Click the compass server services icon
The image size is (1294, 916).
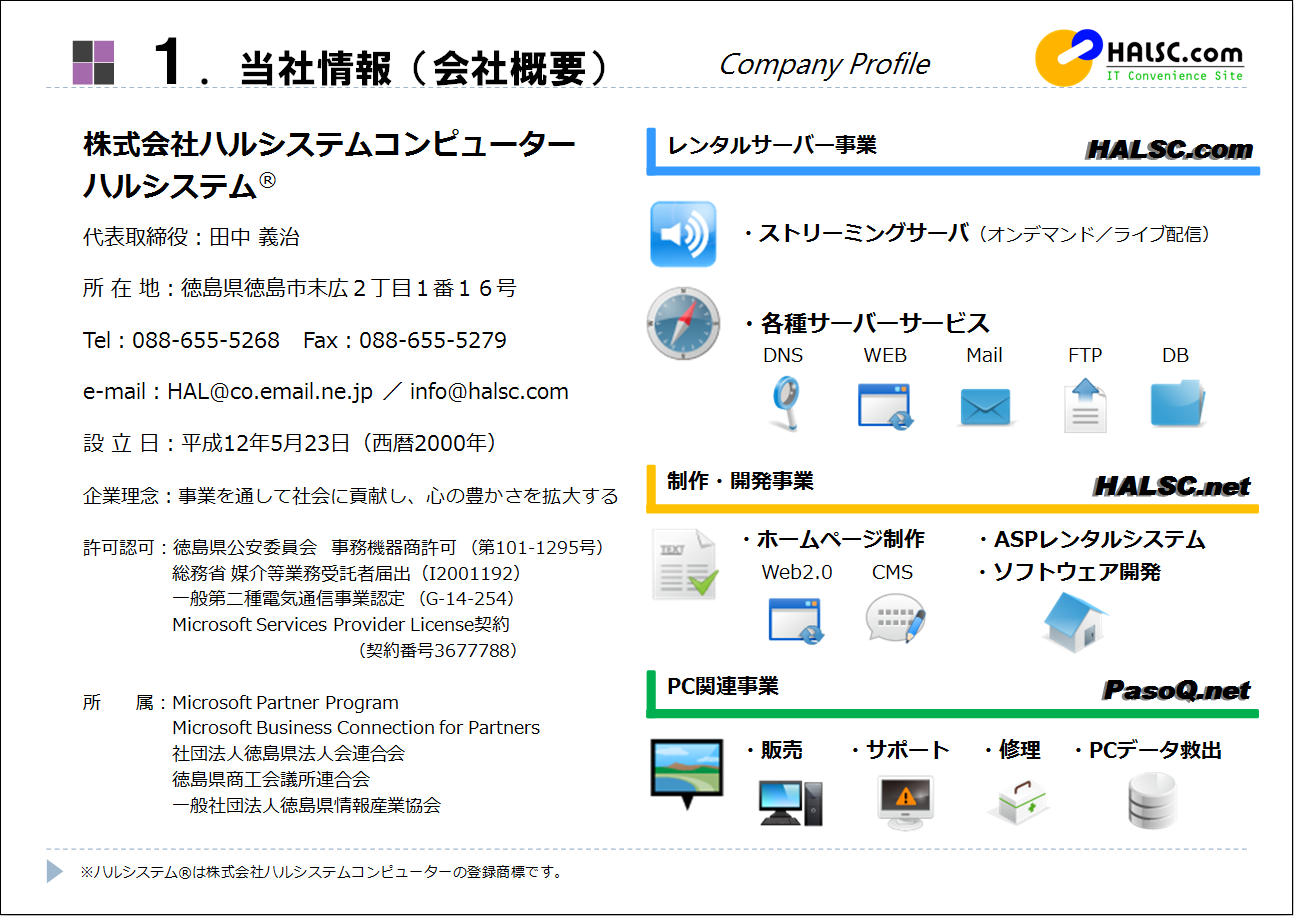click(x=683, y=323)
